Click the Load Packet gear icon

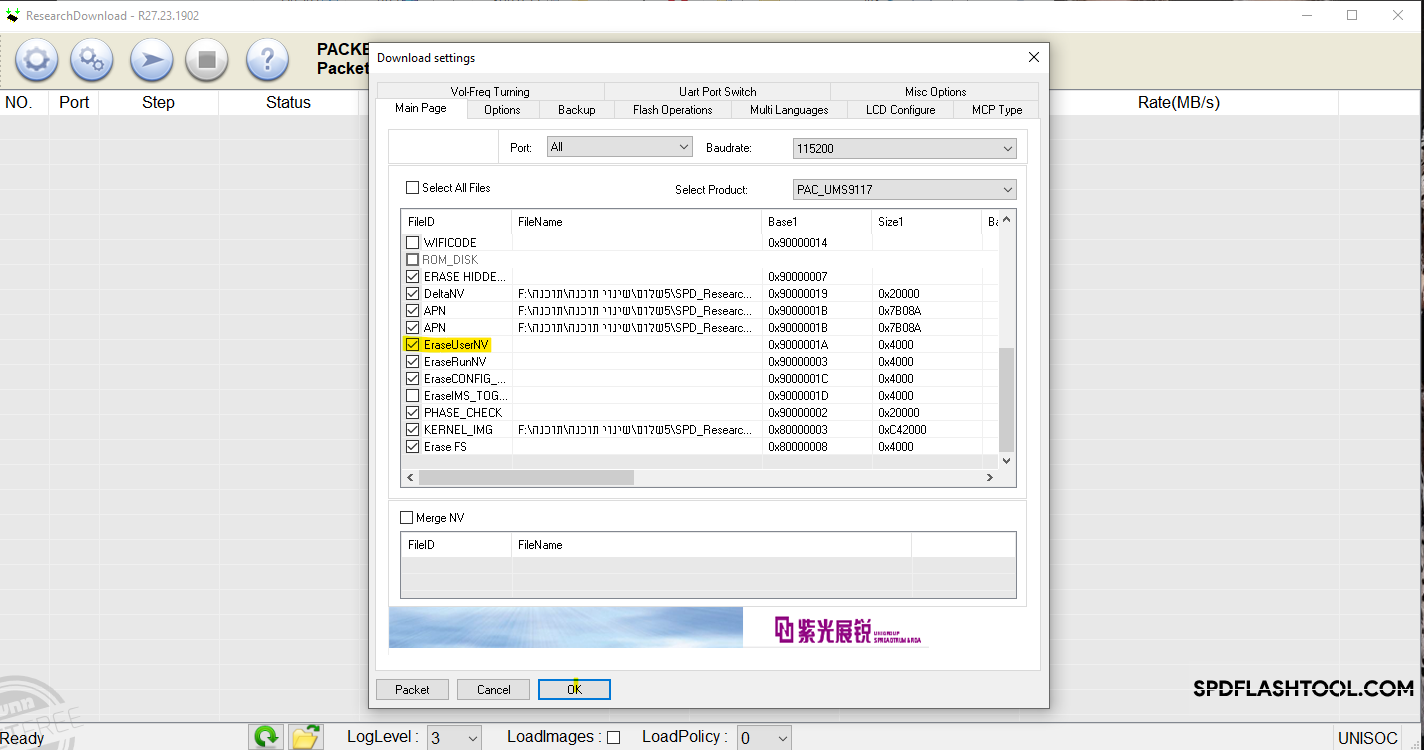click(36, 60)
